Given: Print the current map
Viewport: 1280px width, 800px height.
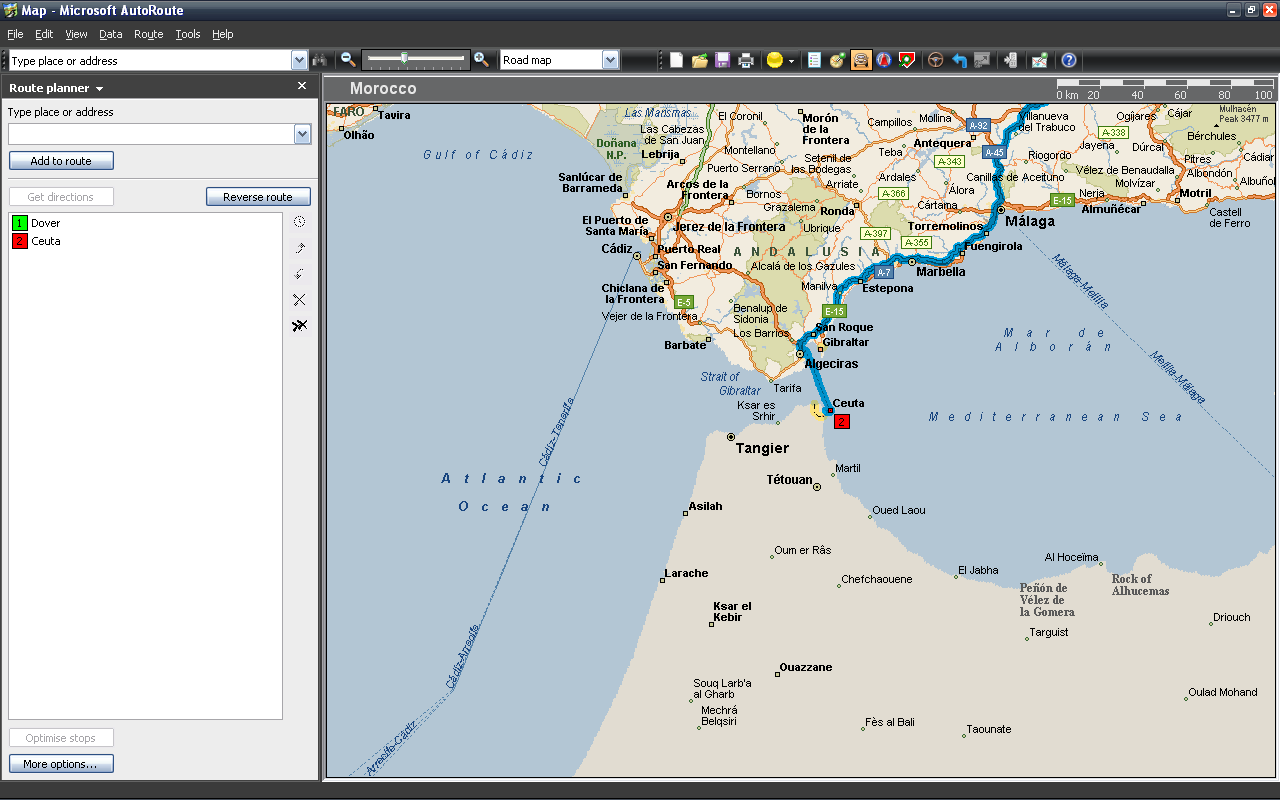Looking at the screenshot, I should point(745,60).
